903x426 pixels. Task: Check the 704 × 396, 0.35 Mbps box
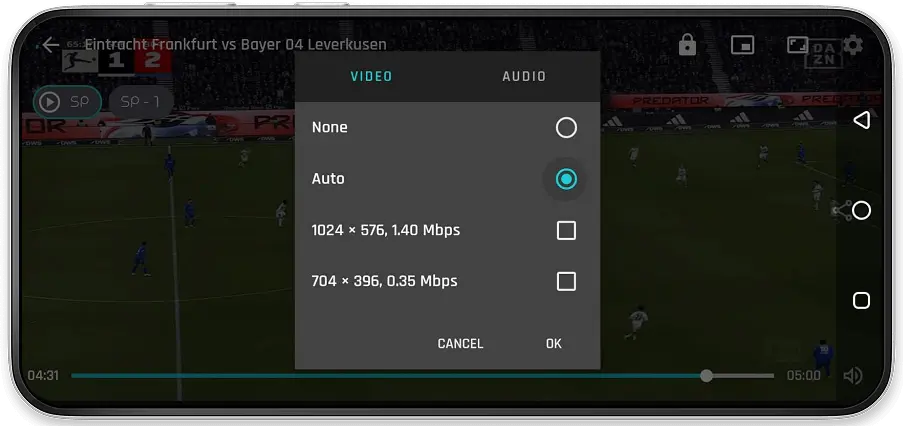[566, 282]
